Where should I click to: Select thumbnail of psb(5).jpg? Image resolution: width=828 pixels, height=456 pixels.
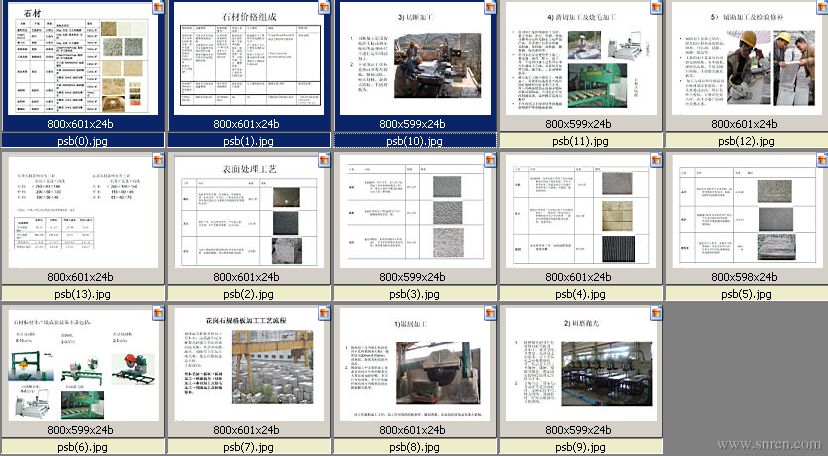coord(746,212)
